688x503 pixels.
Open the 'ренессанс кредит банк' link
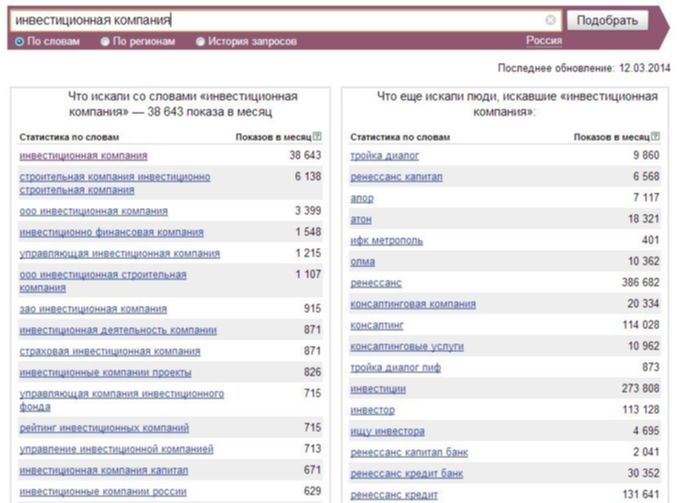pos(407,474)
